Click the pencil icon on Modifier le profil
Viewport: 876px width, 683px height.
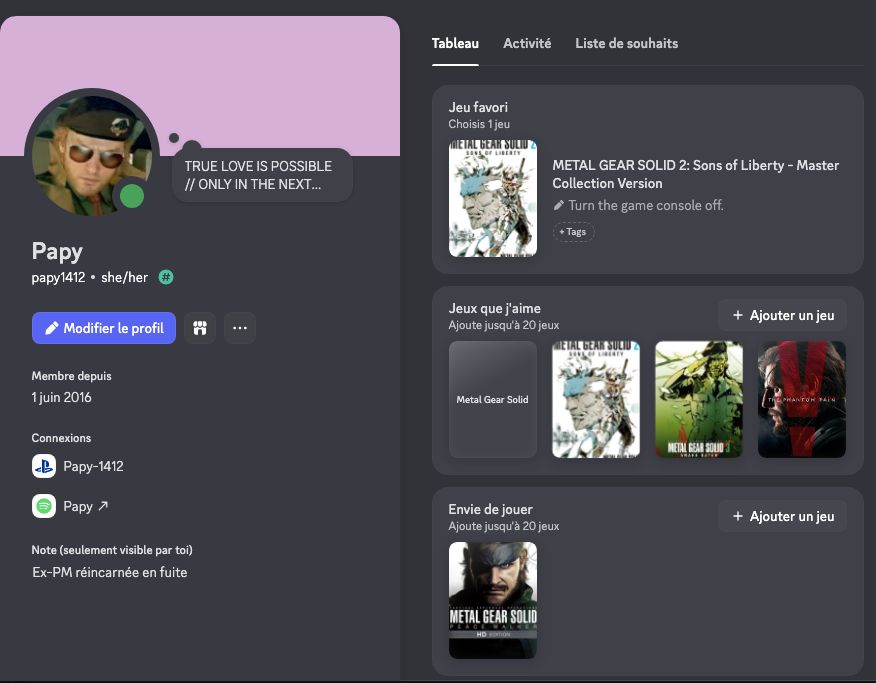coord(51,328)
